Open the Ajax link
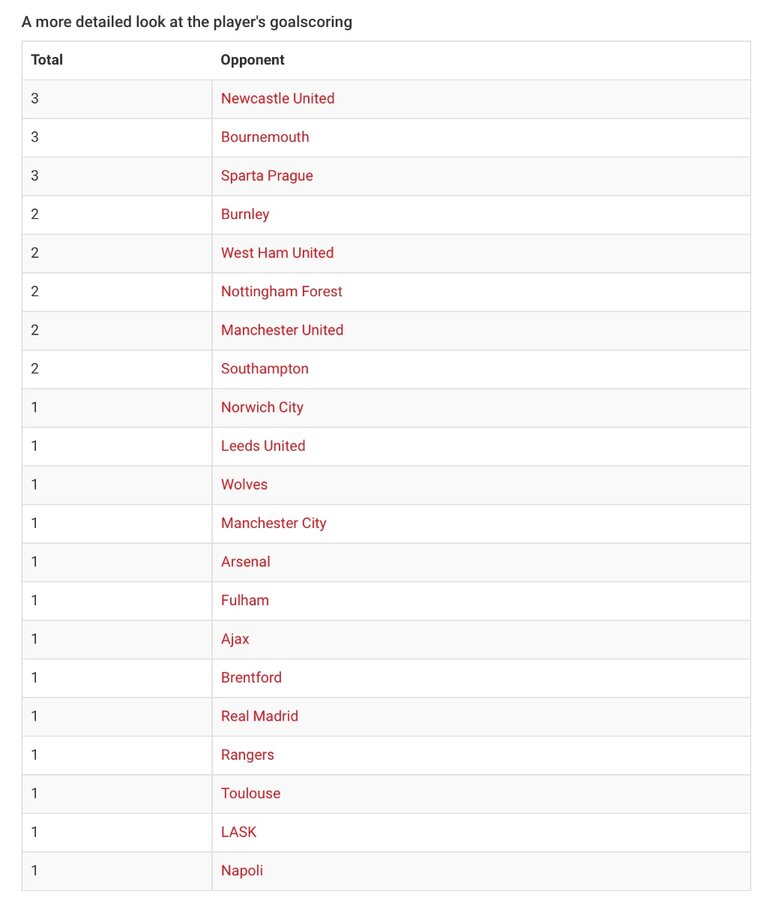This screenshot has width=757, height=900. [x=235, y=639]
